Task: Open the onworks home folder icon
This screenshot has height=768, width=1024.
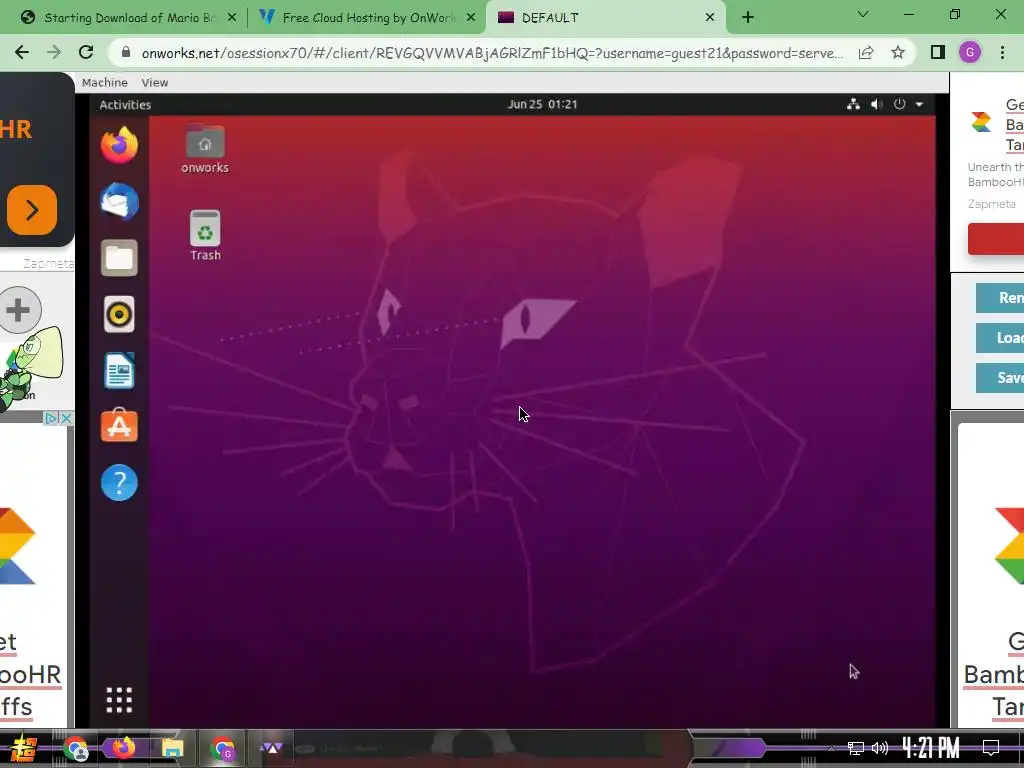Action: 205,148
